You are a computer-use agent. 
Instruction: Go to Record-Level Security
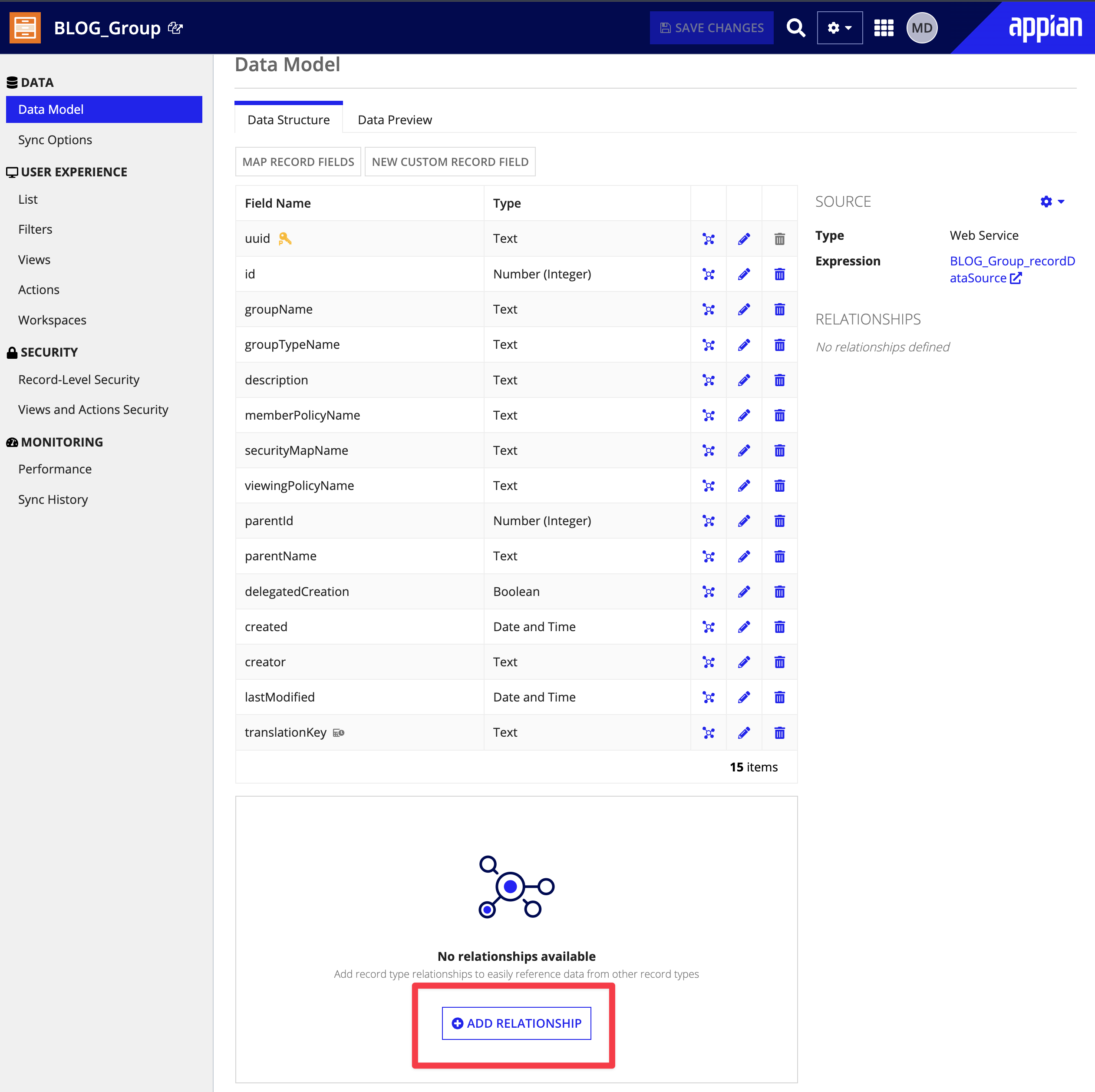[x=79, y=380]
